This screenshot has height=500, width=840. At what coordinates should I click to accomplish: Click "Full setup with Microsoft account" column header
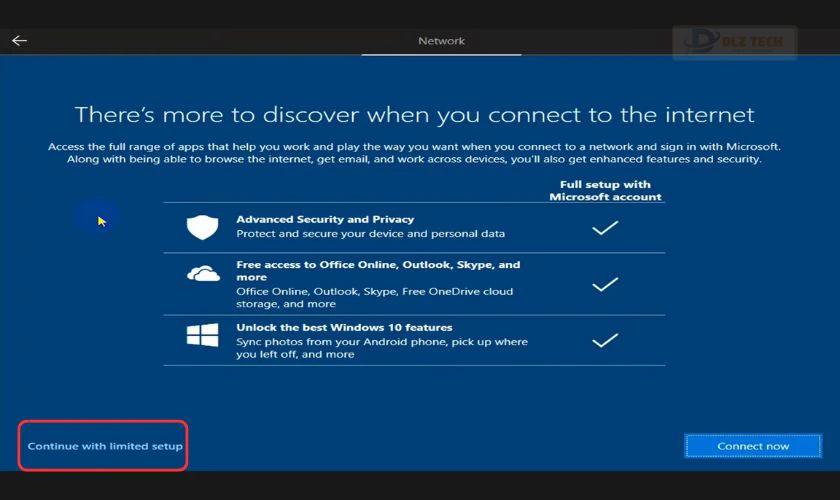tap(605, 191)
